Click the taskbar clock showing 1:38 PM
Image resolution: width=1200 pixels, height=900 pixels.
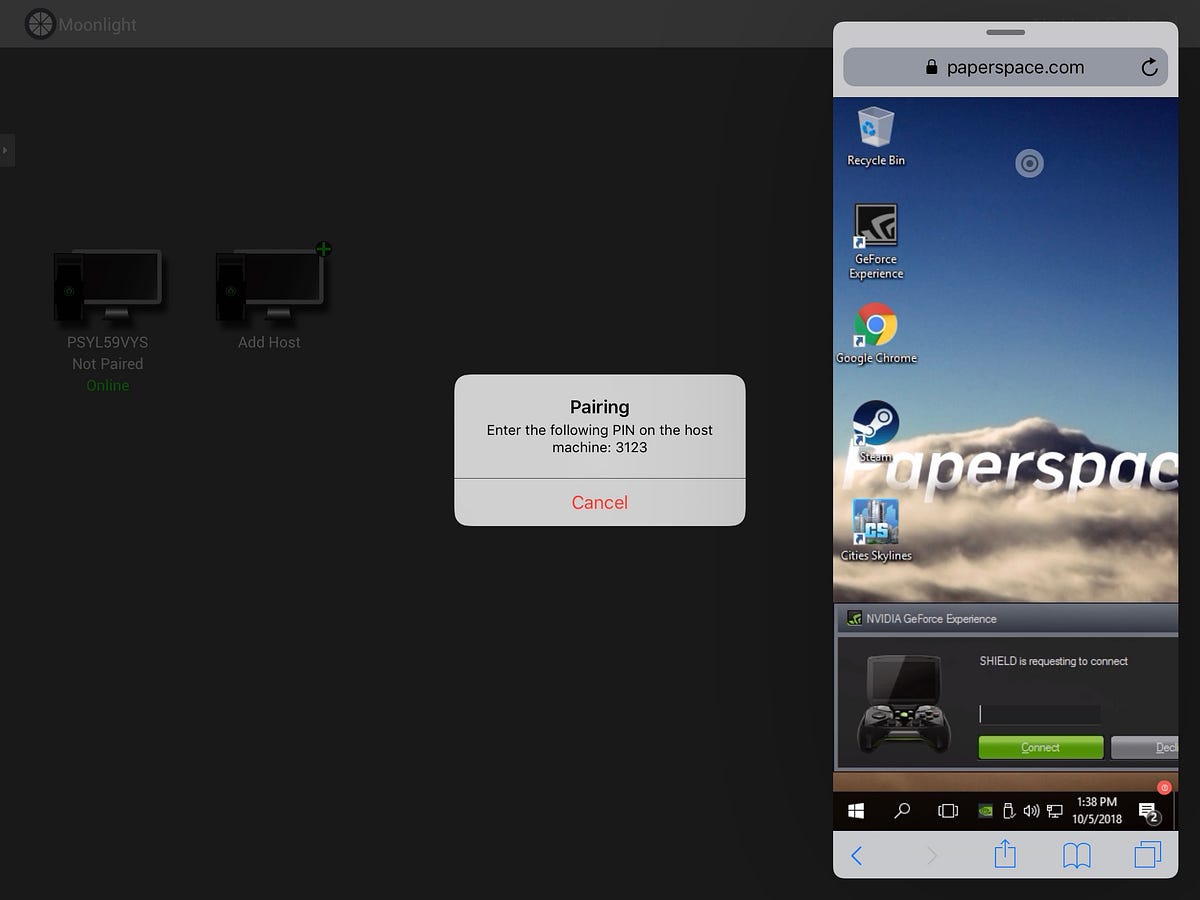point(1097,810)
